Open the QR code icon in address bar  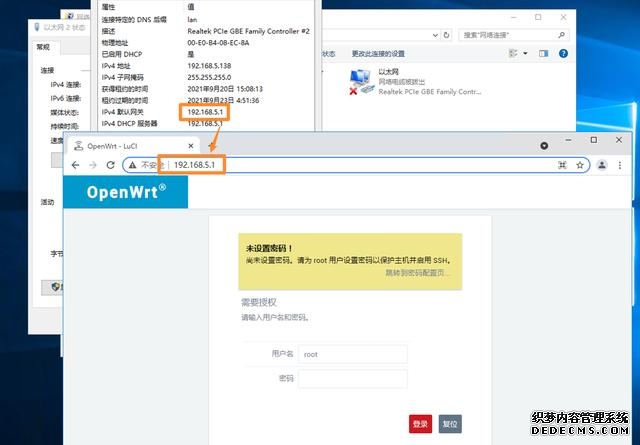(x=562, y=165)
